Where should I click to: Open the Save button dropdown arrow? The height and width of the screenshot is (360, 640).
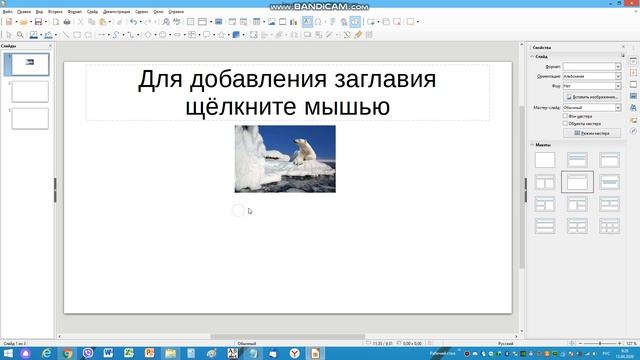pos(45,22)
